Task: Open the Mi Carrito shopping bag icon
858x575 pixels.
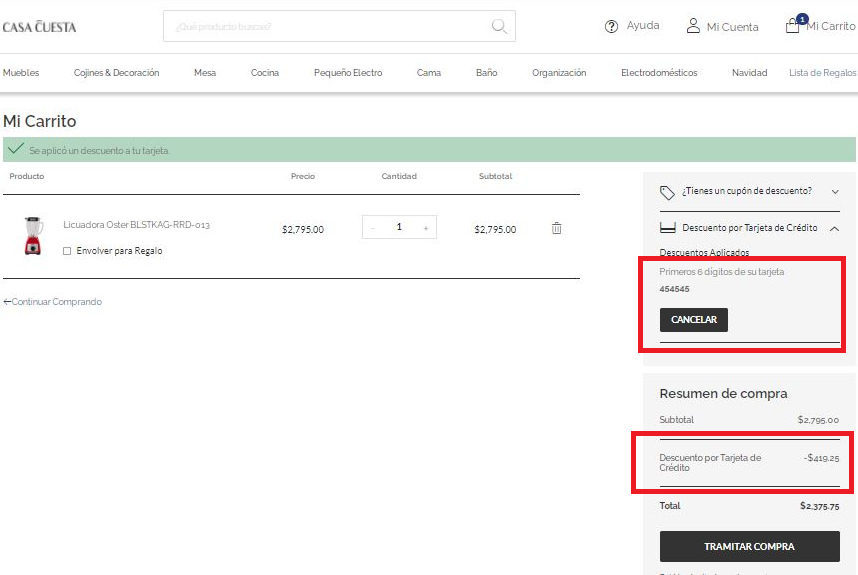Action: point(792,26)
